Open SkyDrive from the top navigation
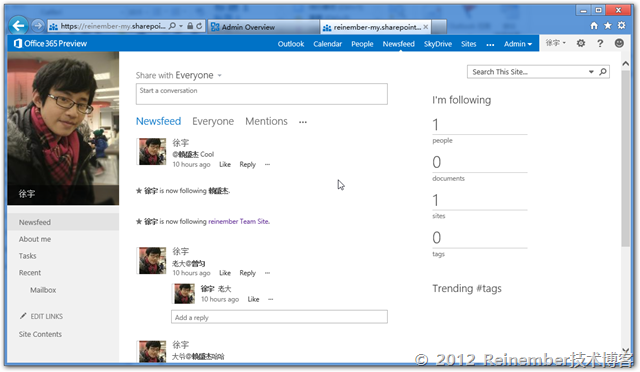 (438, 44)
